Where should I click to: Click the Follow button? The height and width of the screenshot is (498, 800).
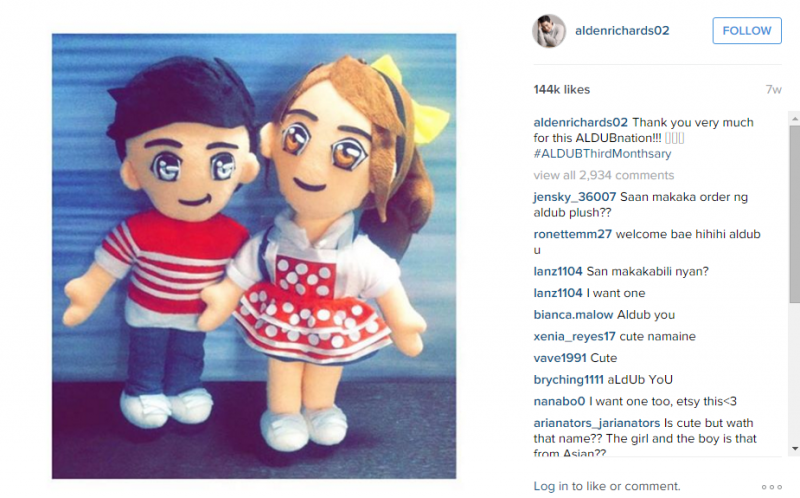[747, 31]
